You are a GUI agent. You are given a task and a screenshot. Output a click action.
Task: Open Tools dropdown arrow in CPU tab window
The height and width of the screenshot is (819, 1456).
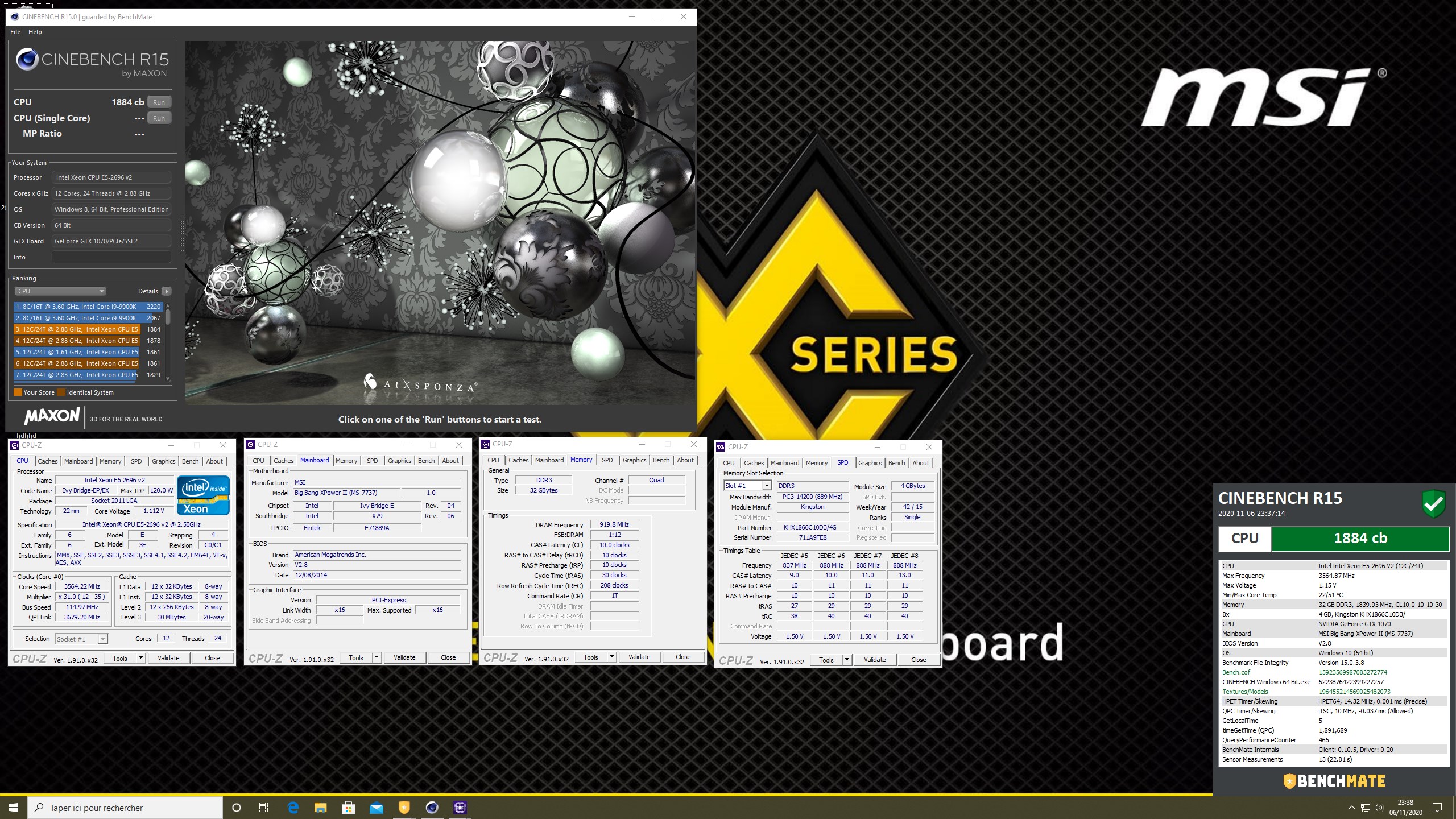point(140,659)
